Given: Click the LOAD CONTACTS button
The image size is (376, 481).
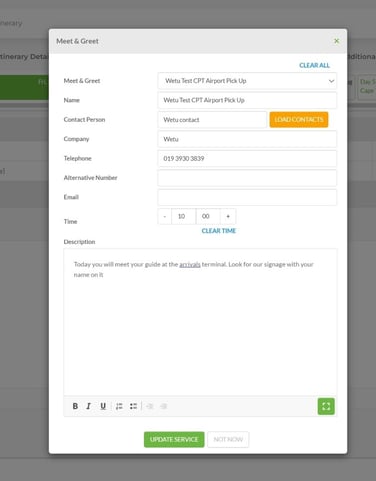Looking at the screenshot, I should (x=299, y=120).
